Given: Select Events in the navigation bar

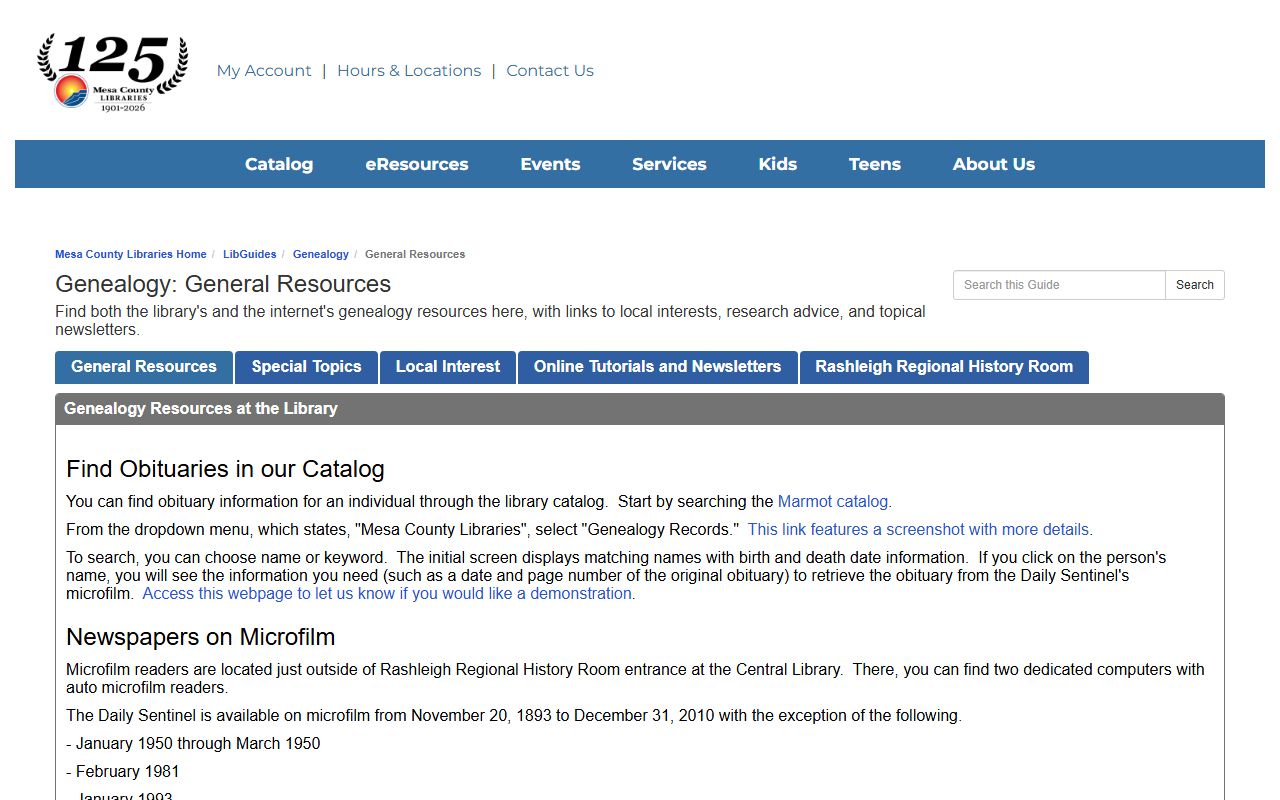Looking at the screenshot, I should pos(550,164).
